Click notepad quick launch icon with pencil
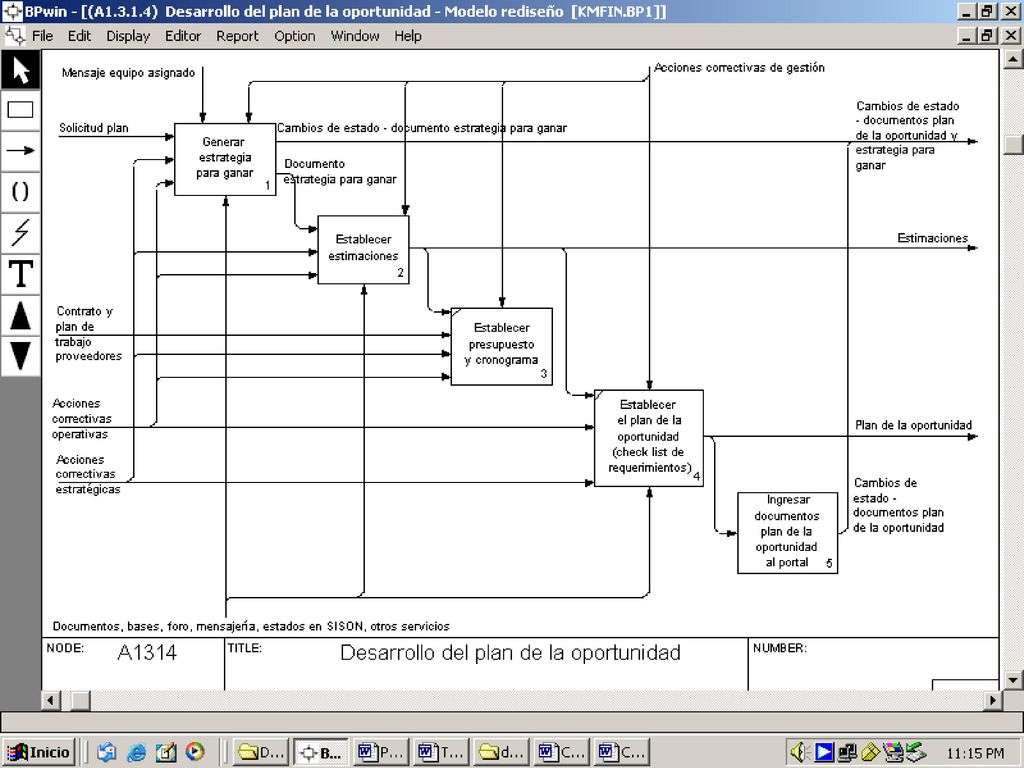This screenshot has height=768, width=1024. point(165,752)
